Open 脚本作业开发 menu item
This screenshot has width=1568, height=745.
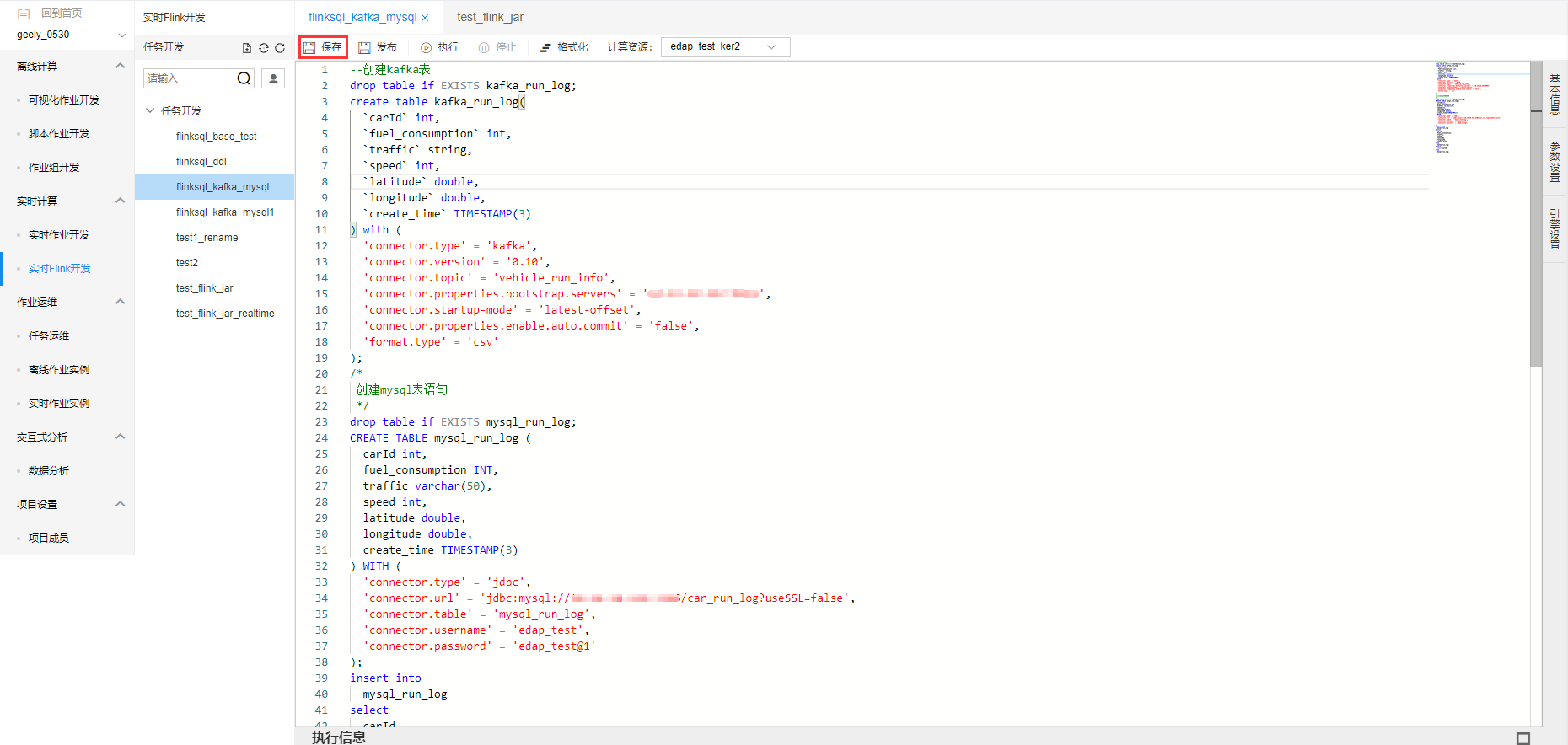[x=59, y=134]
